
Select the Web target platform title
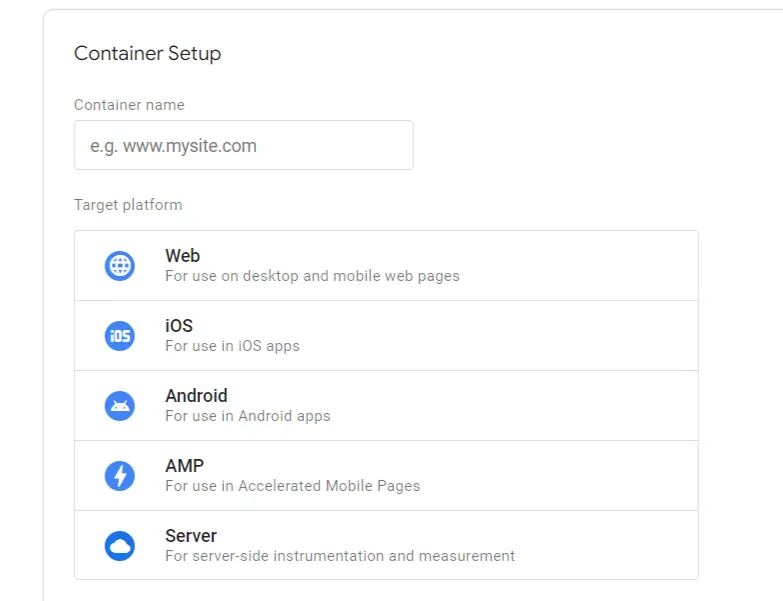183,256
